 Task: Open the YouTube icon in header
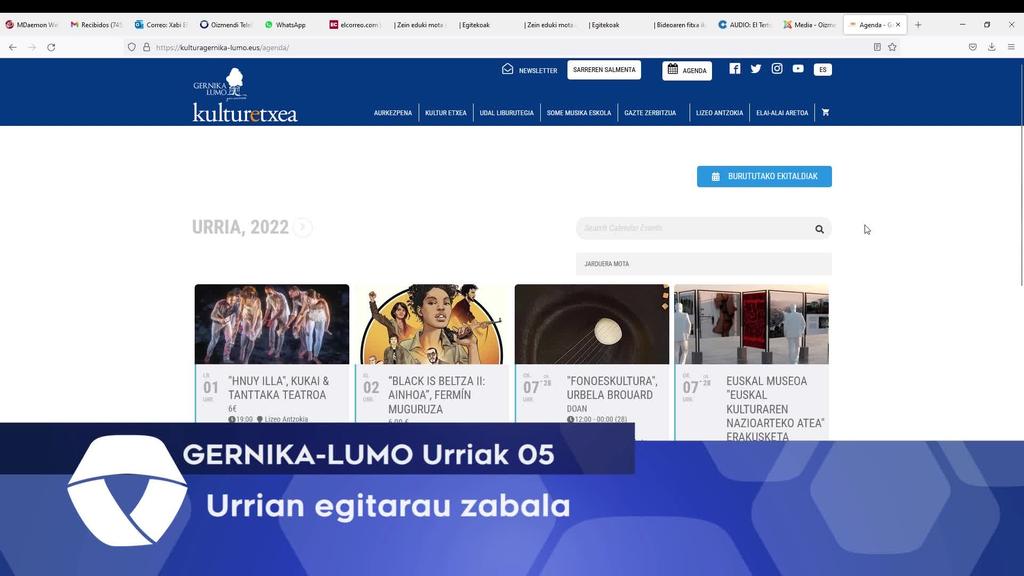click(798, 69)
